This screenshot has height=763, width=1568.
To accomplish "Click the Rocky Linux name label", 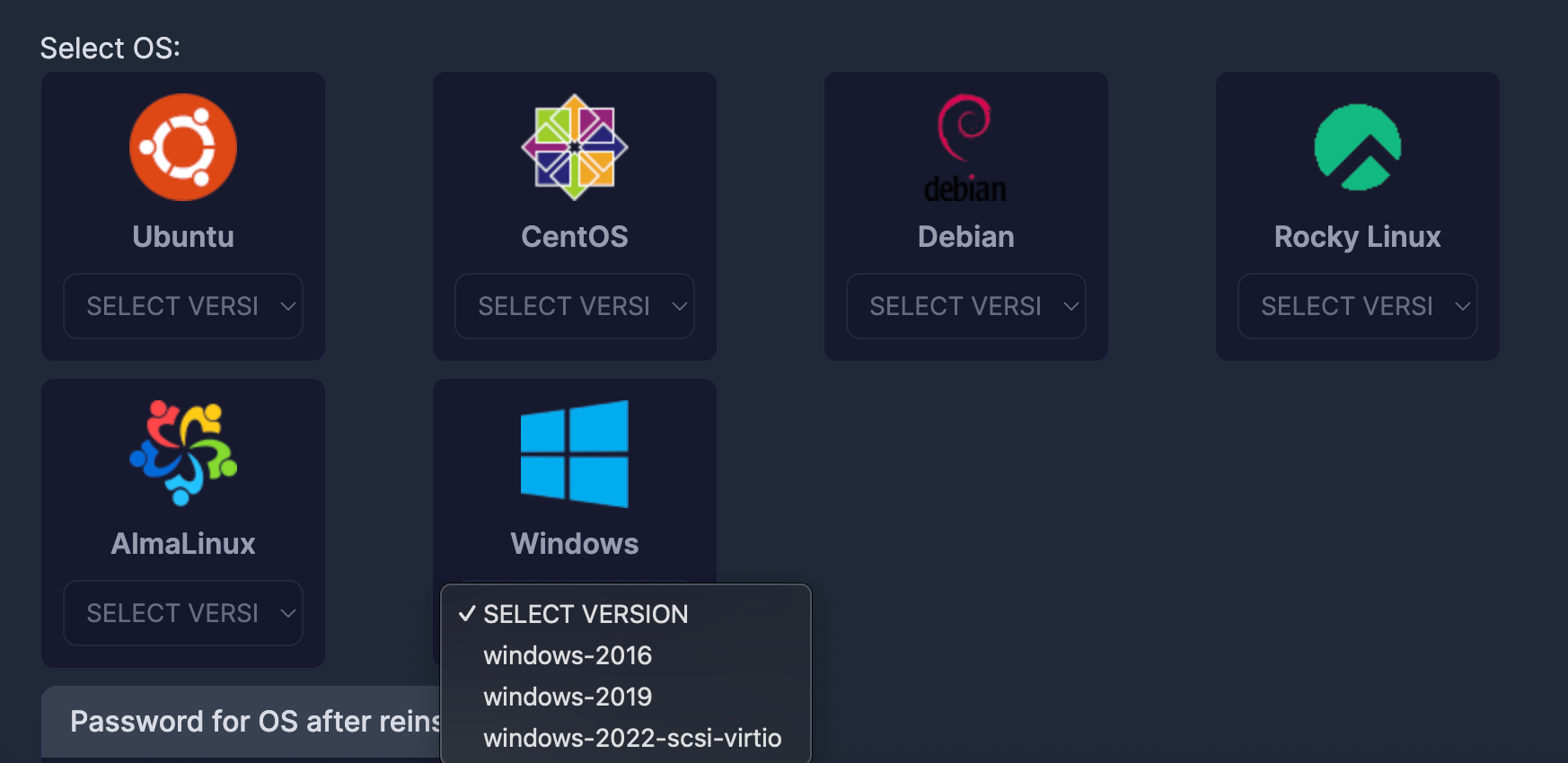I will tap(1357, 237).
